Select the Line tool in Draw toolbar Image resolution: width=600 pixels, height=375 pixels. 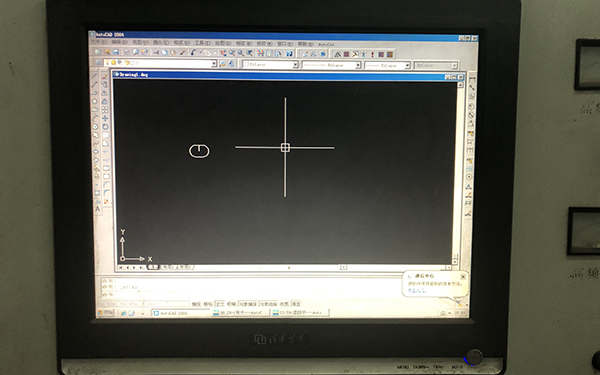coord(95,76)
